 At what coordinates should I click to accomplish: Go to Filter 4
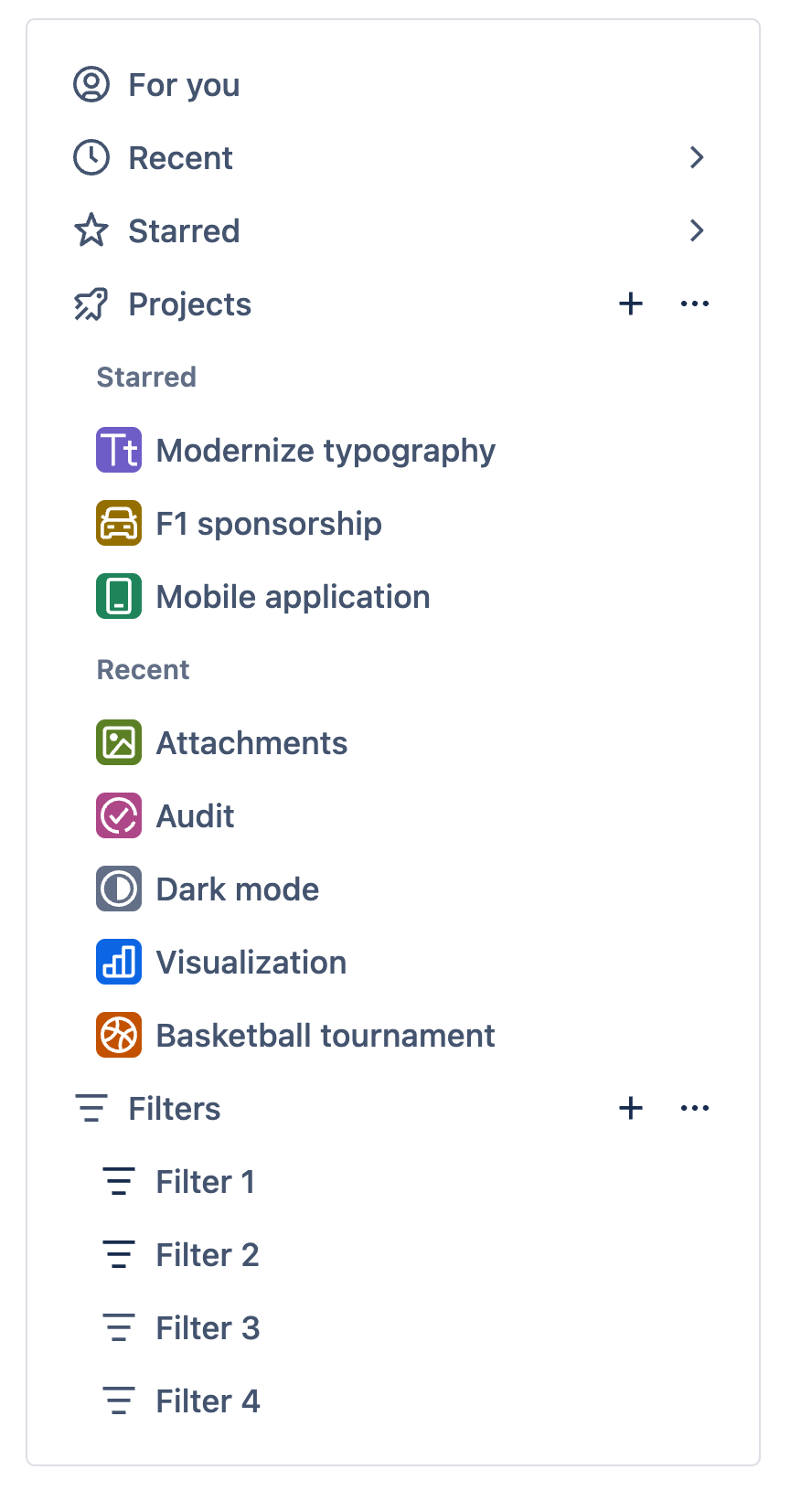(208, 1401)
